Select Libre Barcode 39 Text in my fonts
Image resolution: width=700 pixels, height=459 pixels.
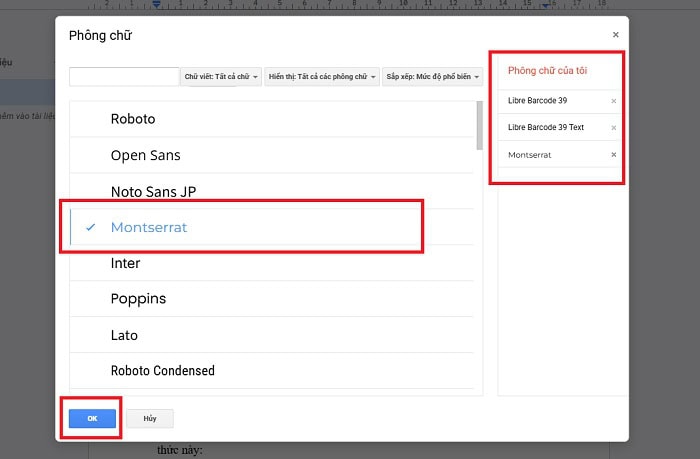546,128
